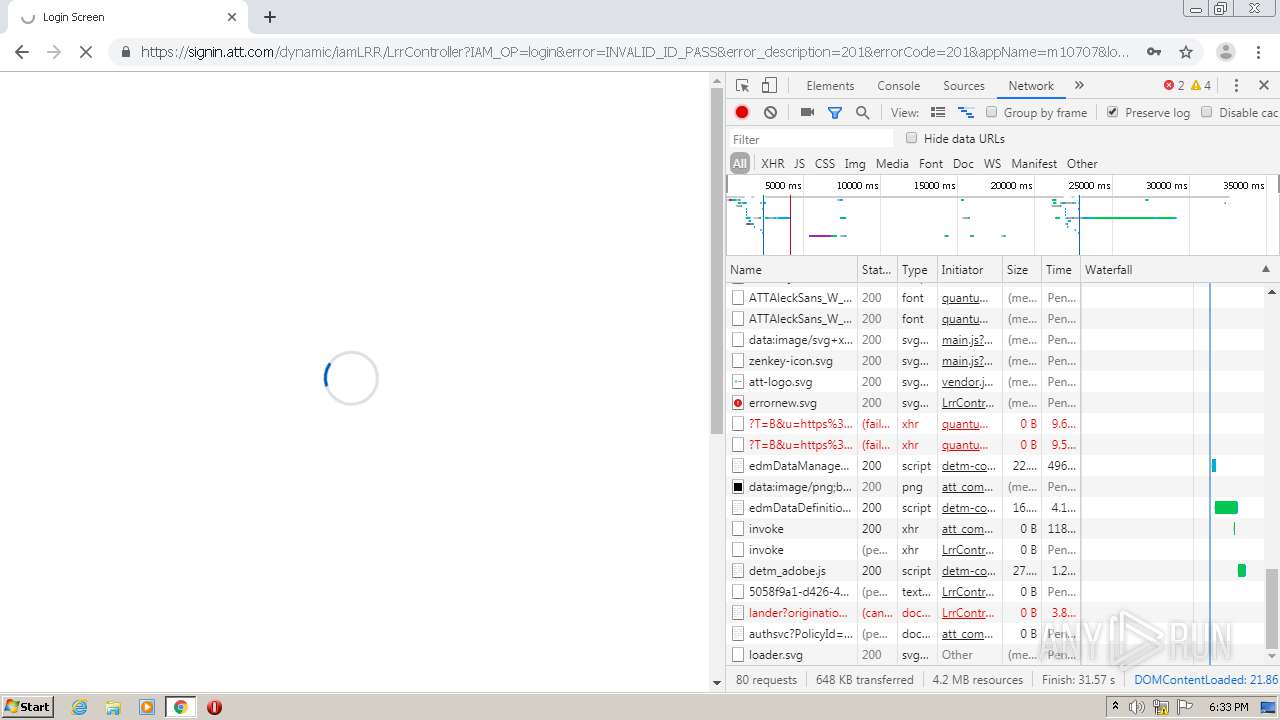
Task: View site security lock info
Action: point(125,52)
